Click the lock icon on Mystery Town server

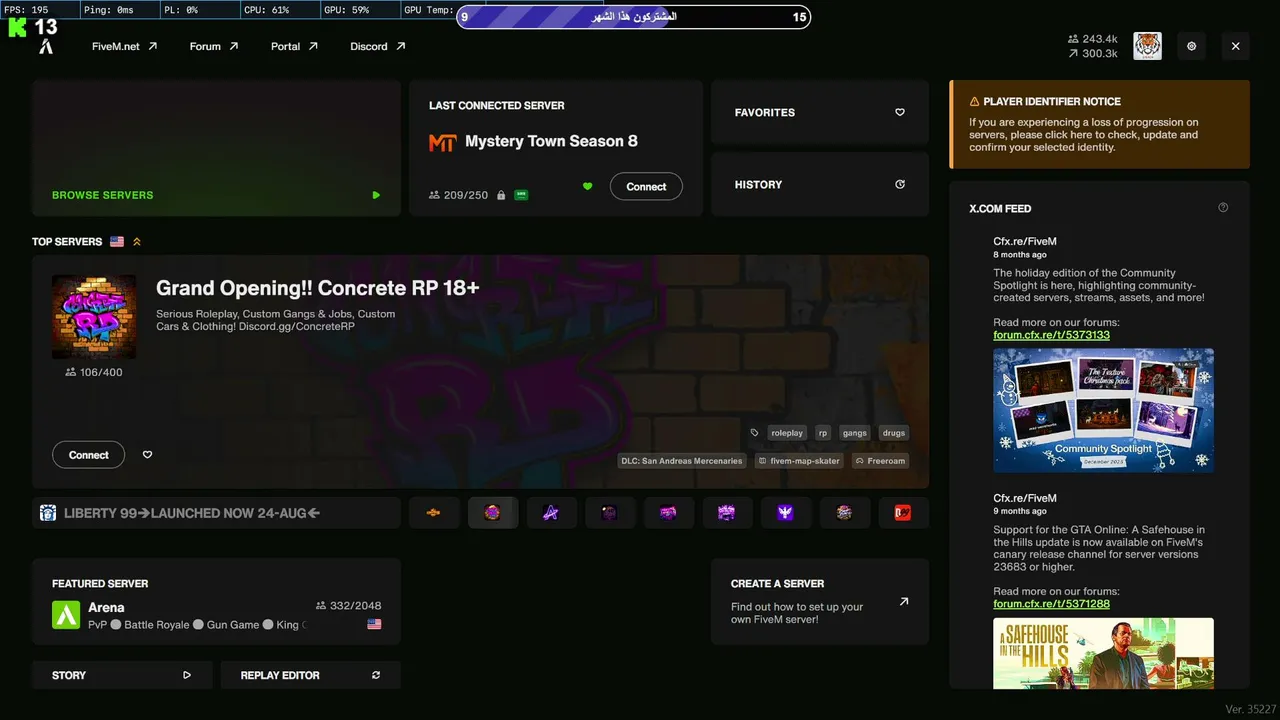point(501,195)
